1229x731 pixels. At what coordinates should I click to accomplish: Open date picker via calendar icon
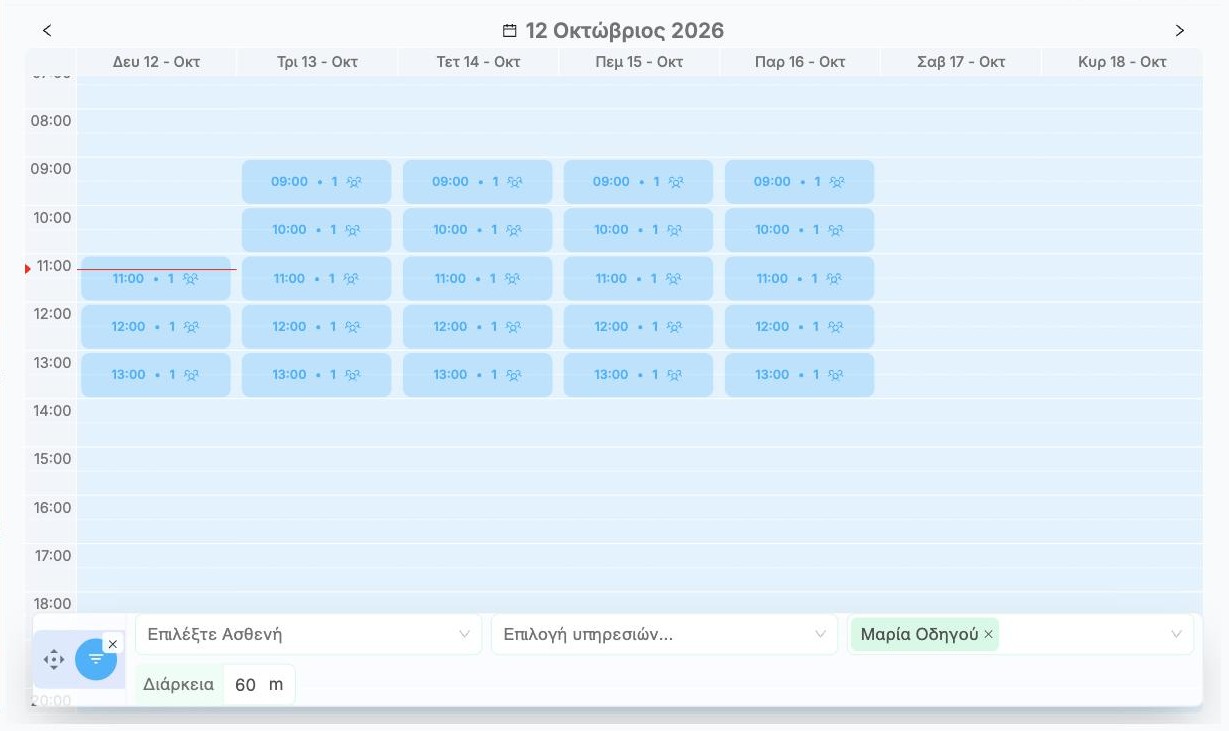[x=510, y=31]
